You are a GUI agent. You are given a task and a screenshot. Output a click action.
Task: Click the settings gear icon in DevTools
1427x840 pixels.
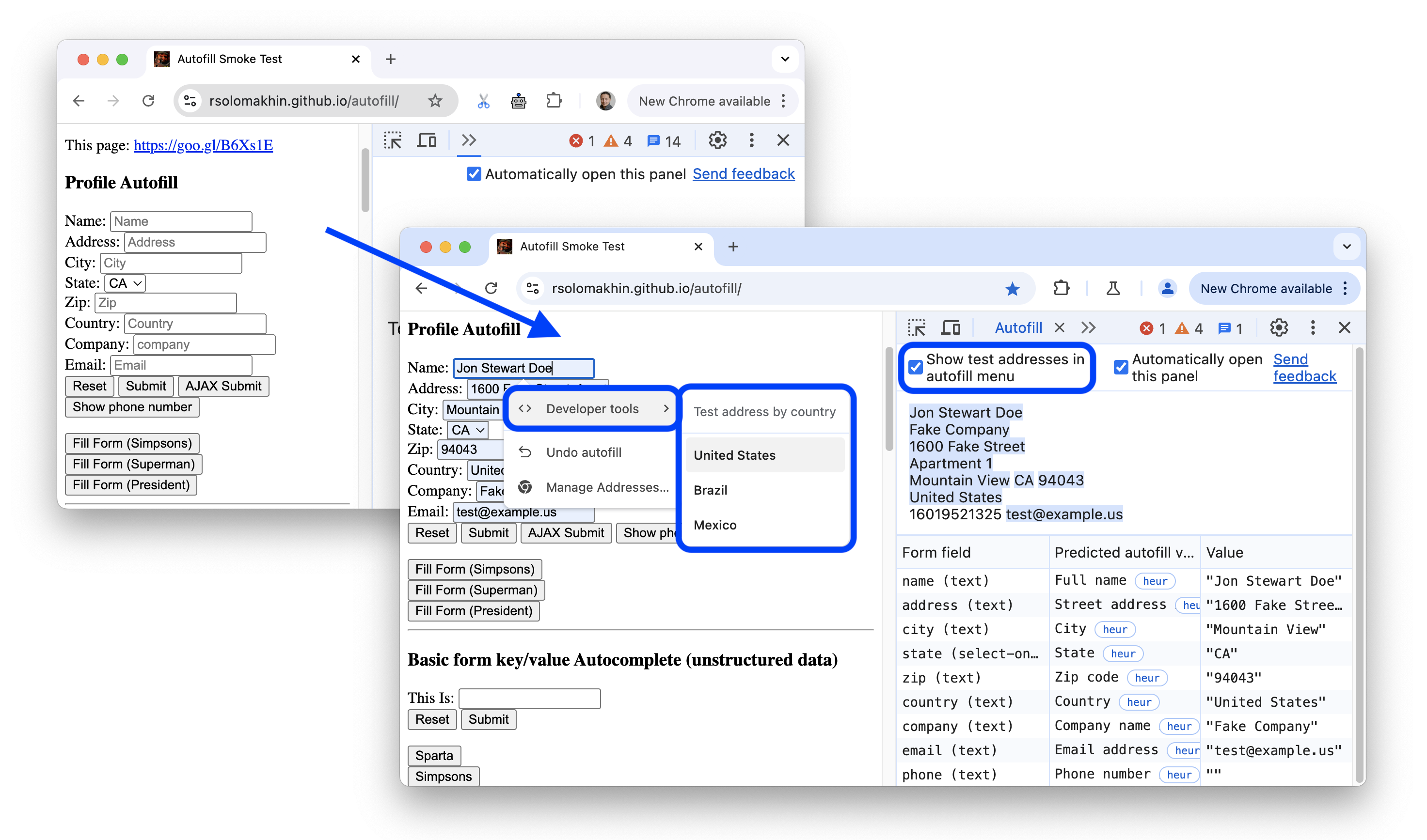point(1280,328)
